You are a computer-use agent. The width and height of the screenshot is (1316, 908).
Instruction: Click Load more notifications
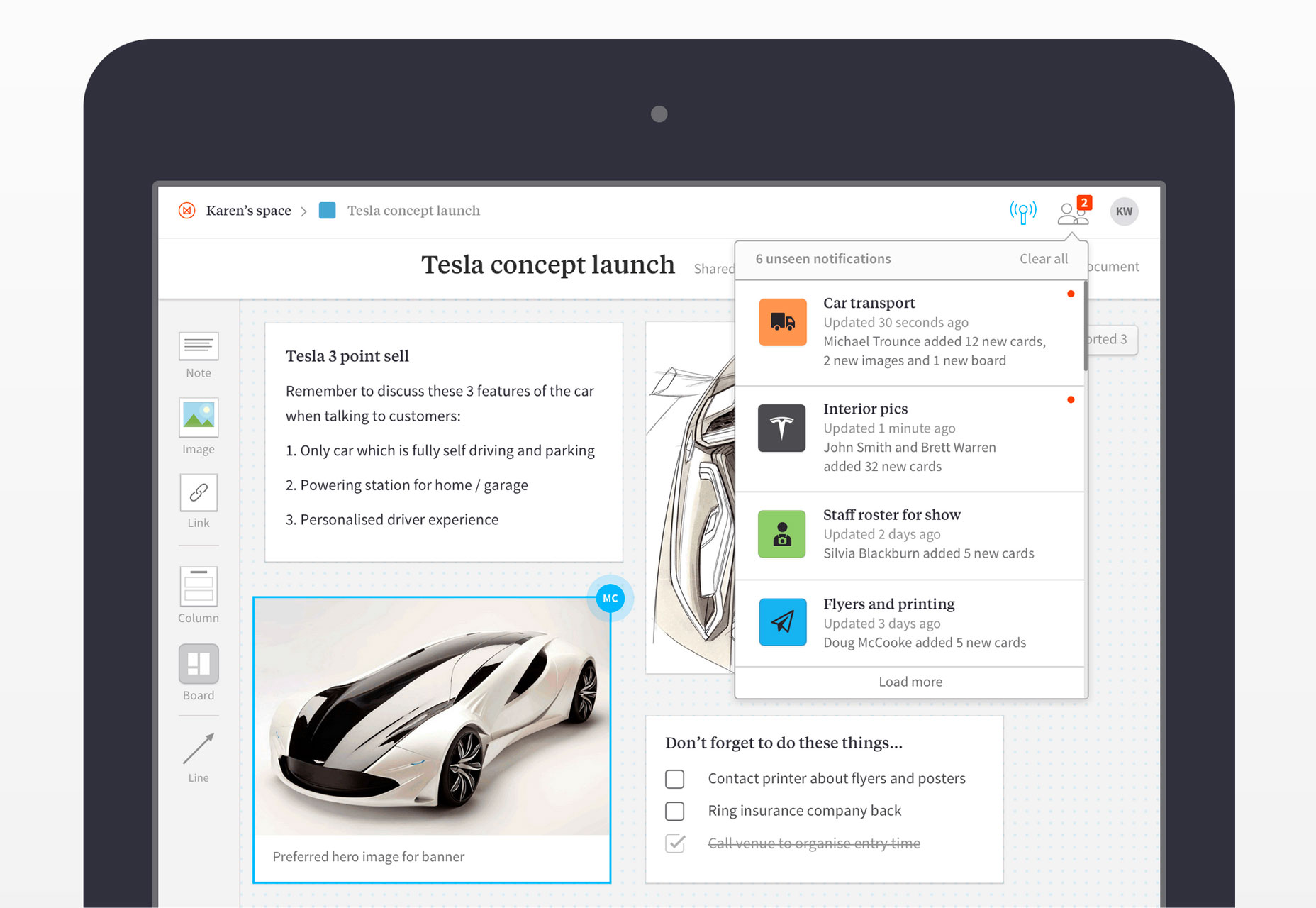(x=910, y=682)
